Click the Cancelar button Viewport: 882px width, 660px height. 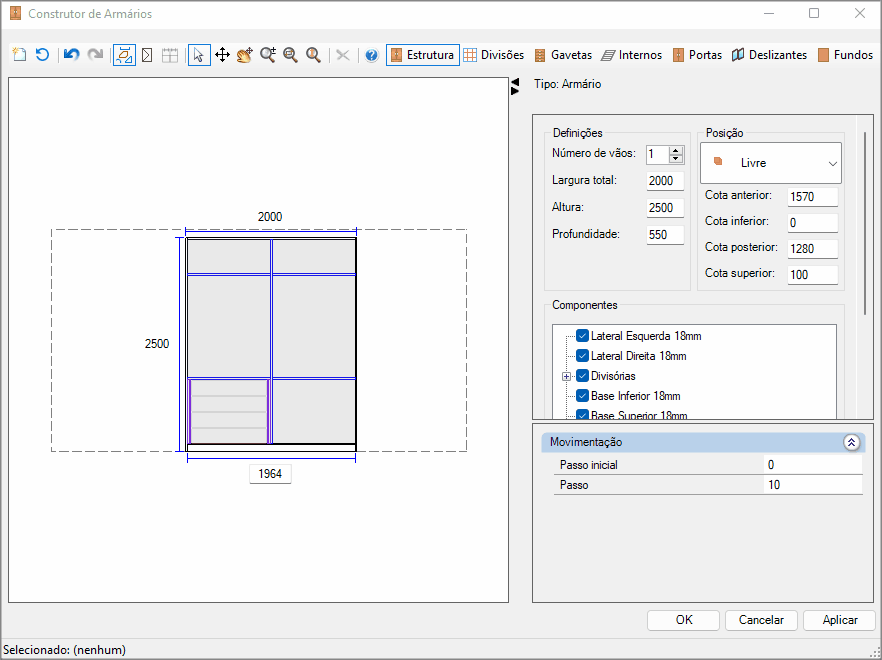pyautogui.click(x=761, y=620)
